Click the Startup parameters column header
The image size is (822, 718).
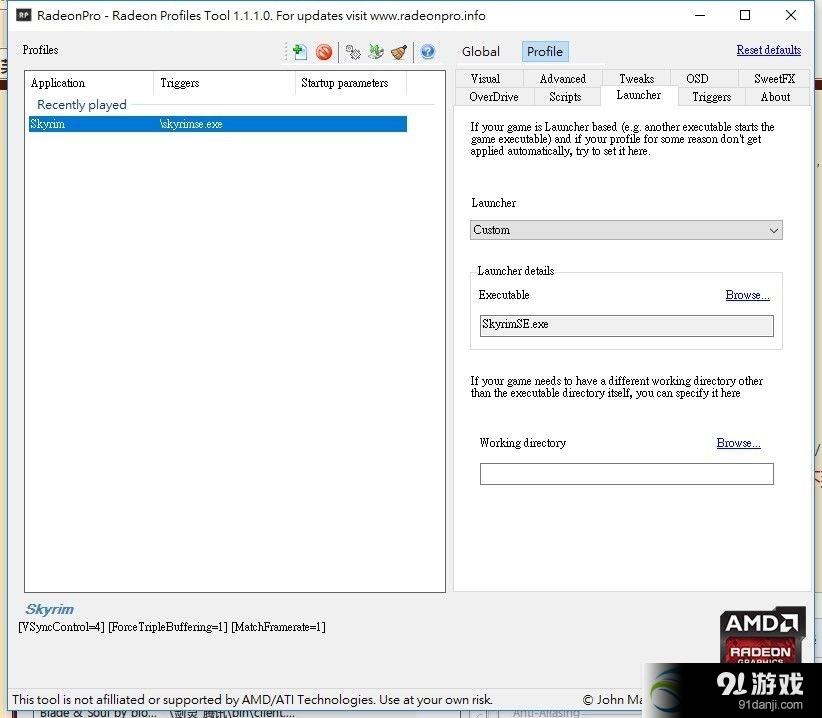point(351,83)
